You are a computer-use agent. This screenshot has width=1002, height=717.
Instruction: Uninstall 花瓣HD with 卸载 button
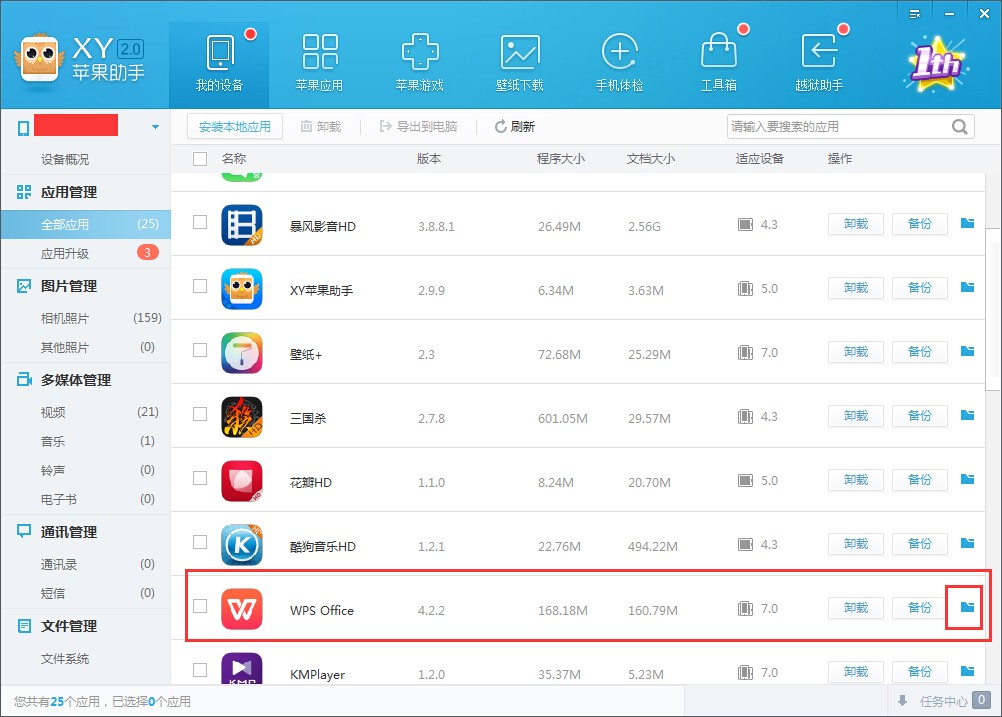point(856,479)
